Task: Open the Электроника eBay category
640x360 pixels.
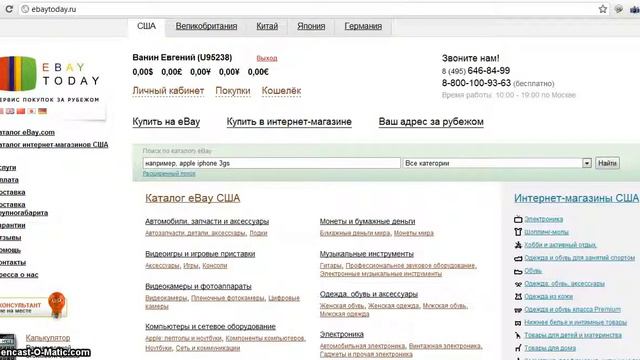Action: (x=342, y=334)
